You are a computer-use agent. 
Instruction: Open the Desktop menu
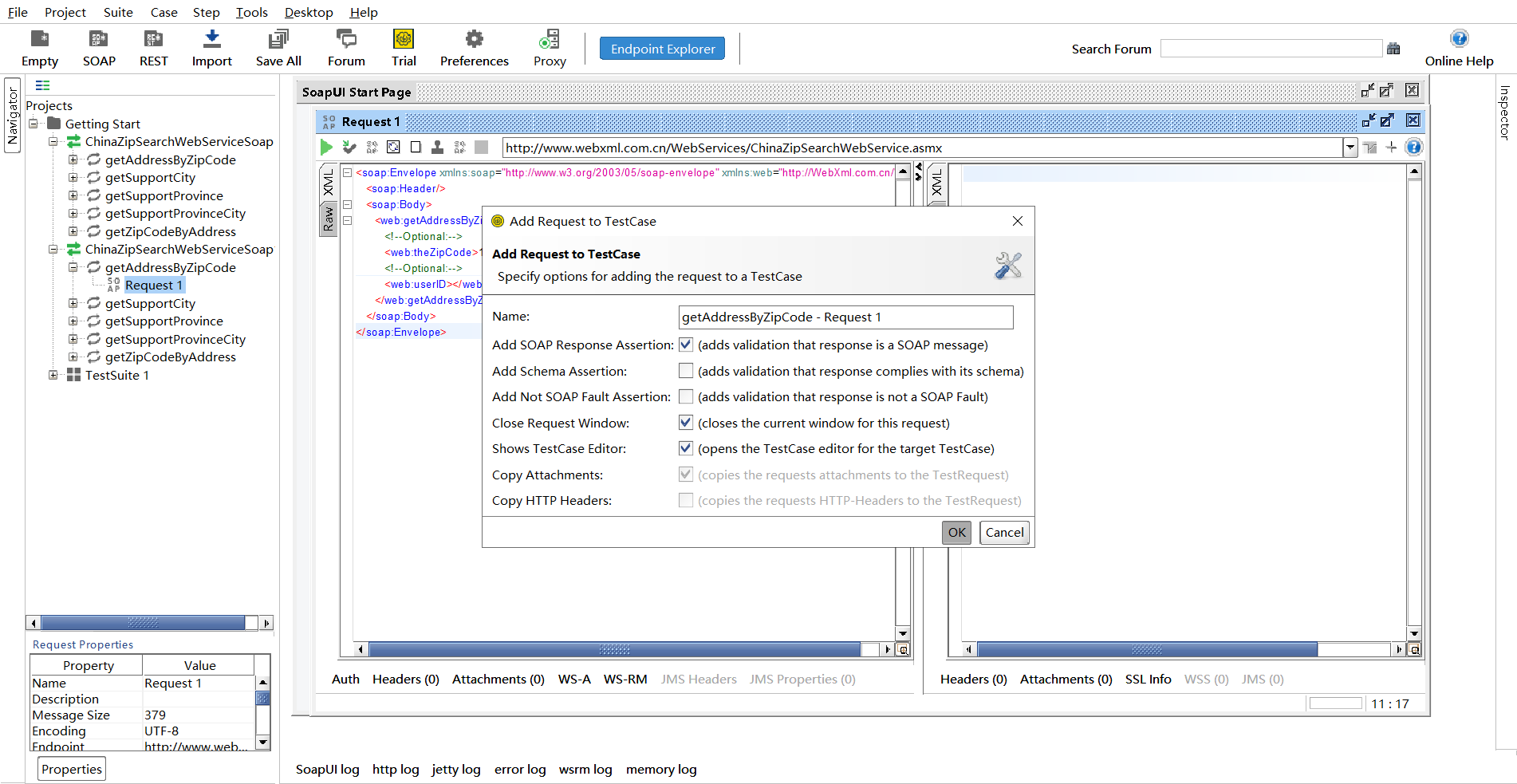tap(309, 12)
